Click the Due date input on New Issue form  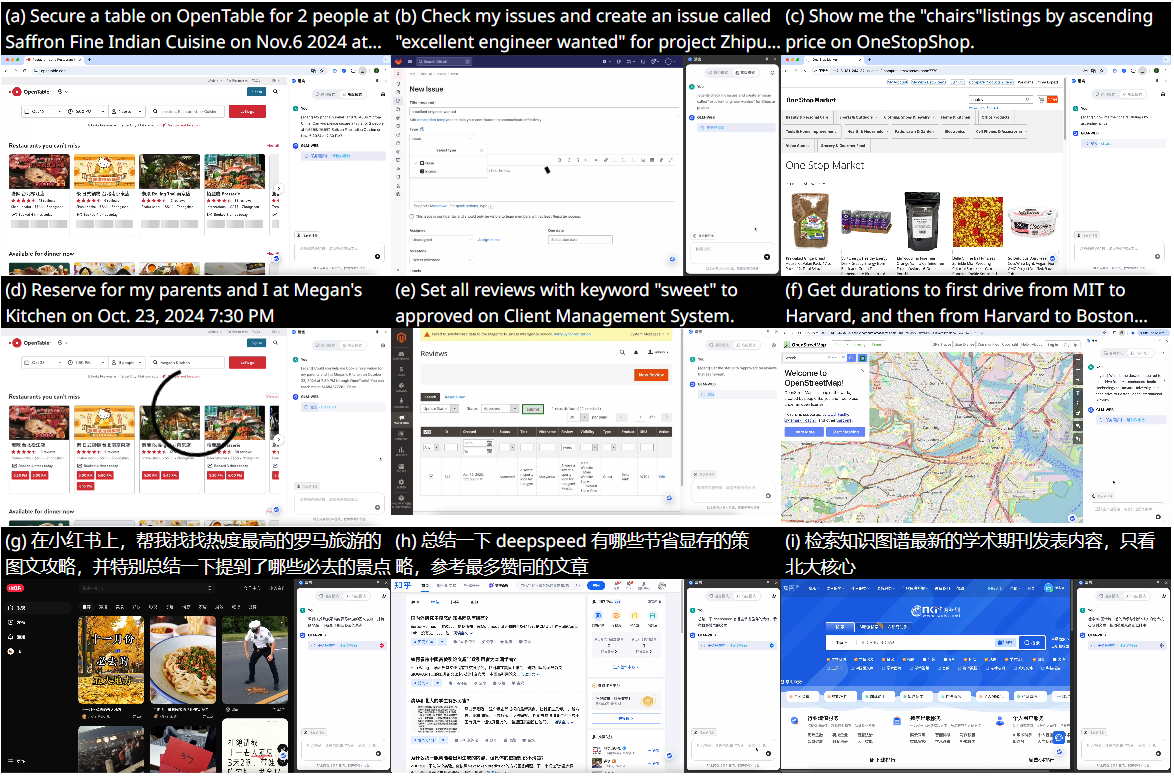point(580,239)
